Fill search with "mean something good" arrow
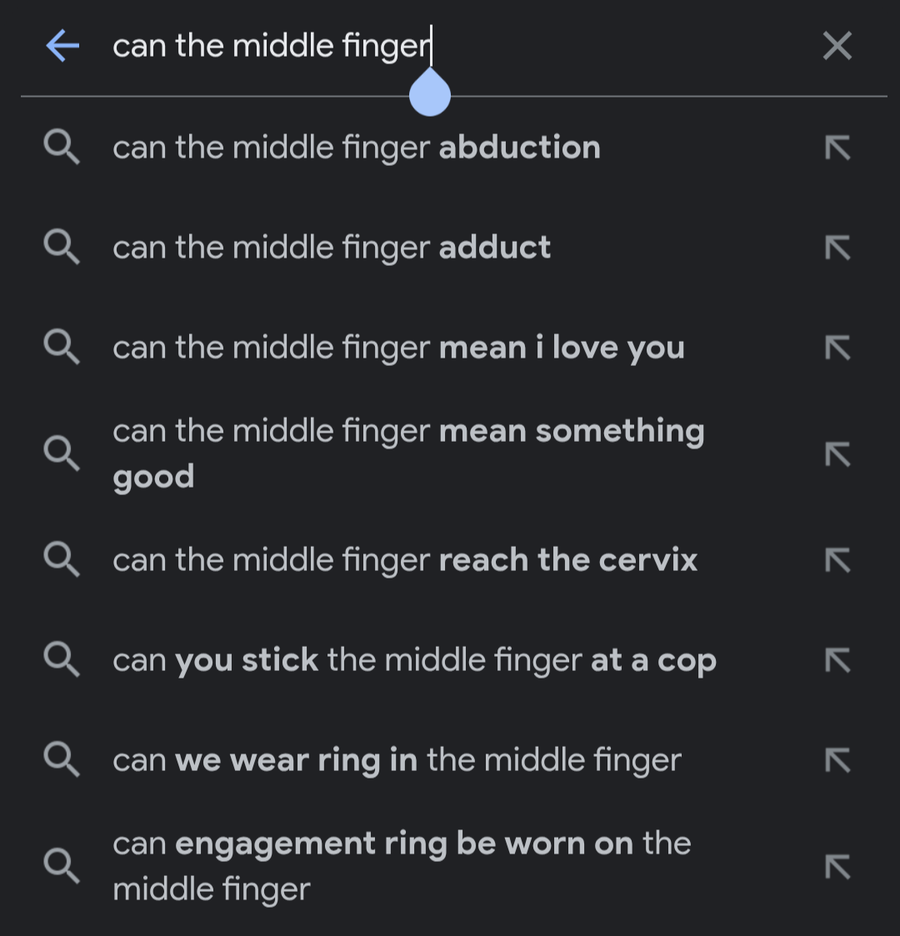The width and height of the screenshot is (900, 936). click(x=837, y=453)
